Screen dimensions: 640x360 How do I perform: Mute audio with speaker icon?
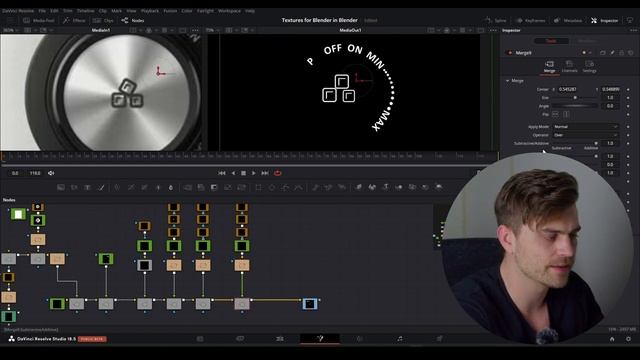click(x=51, y=173)
